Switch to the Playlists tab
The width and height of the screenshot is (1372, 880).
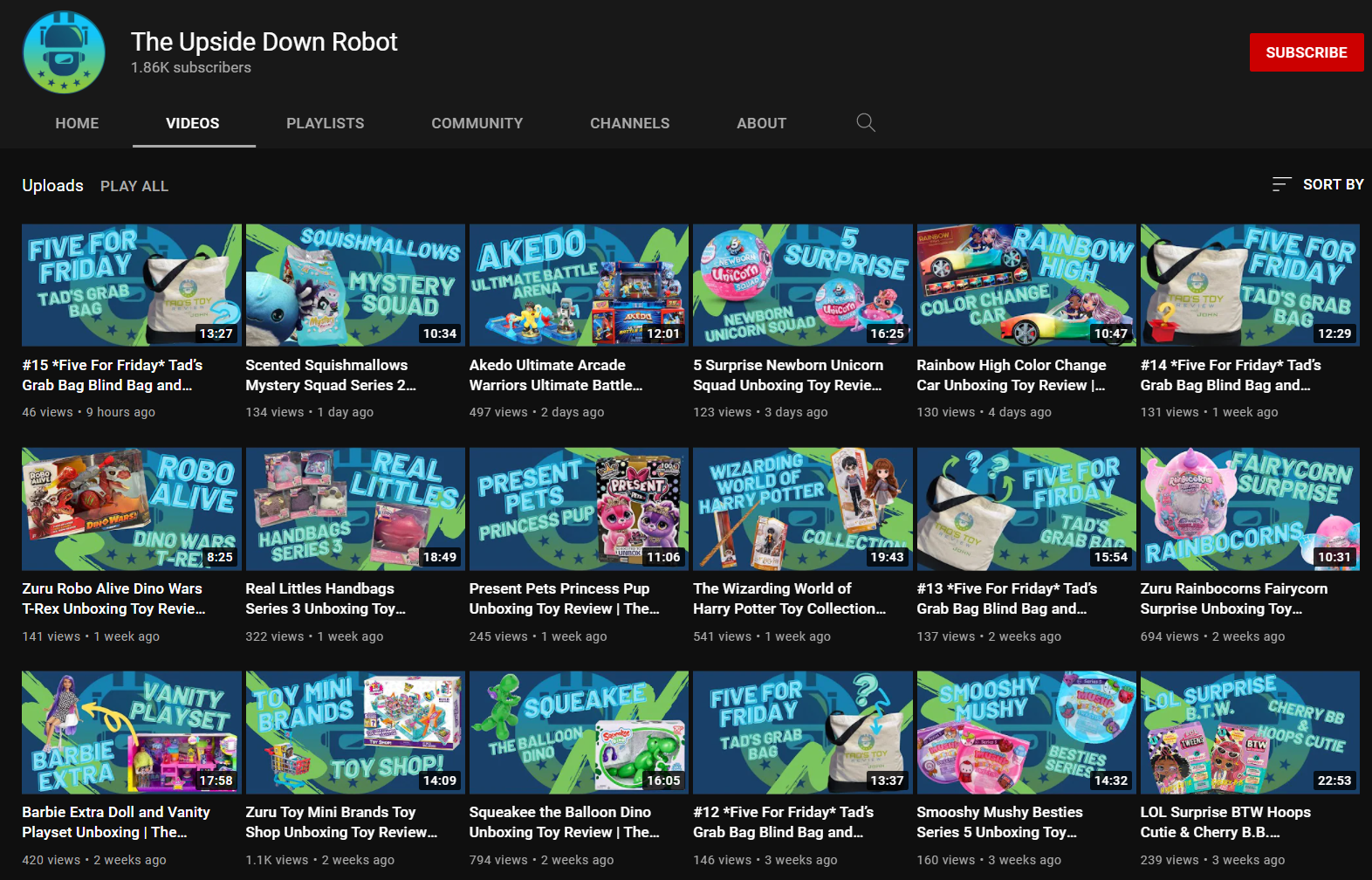click(326, 123)
